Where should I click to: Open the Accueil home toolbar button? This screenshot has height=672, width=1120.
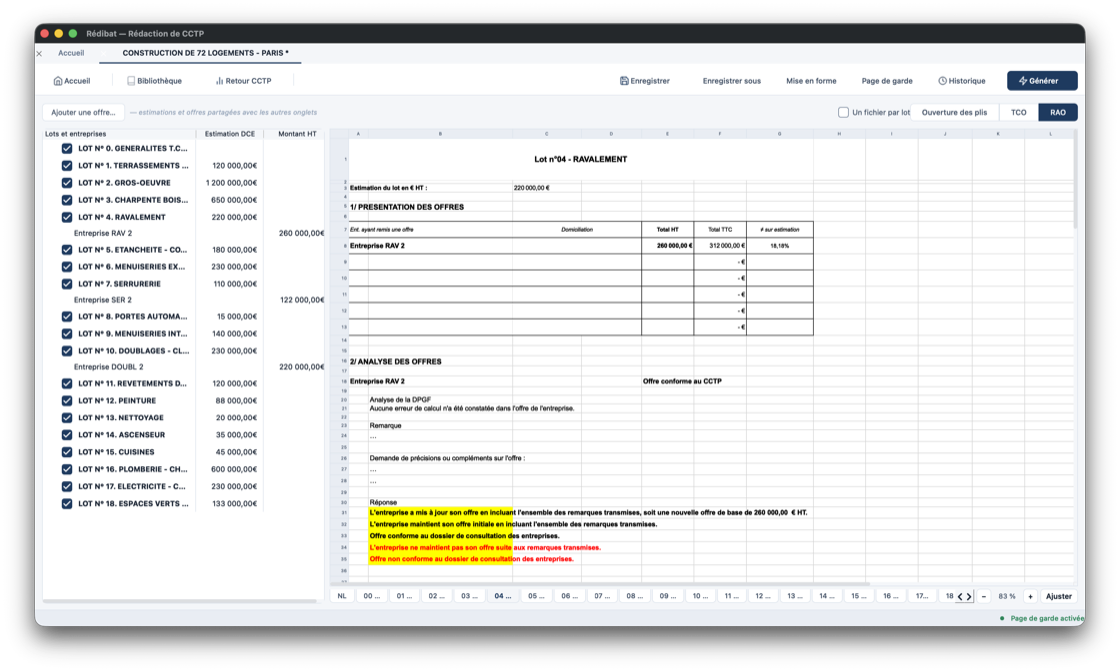[x=72, y=81]
